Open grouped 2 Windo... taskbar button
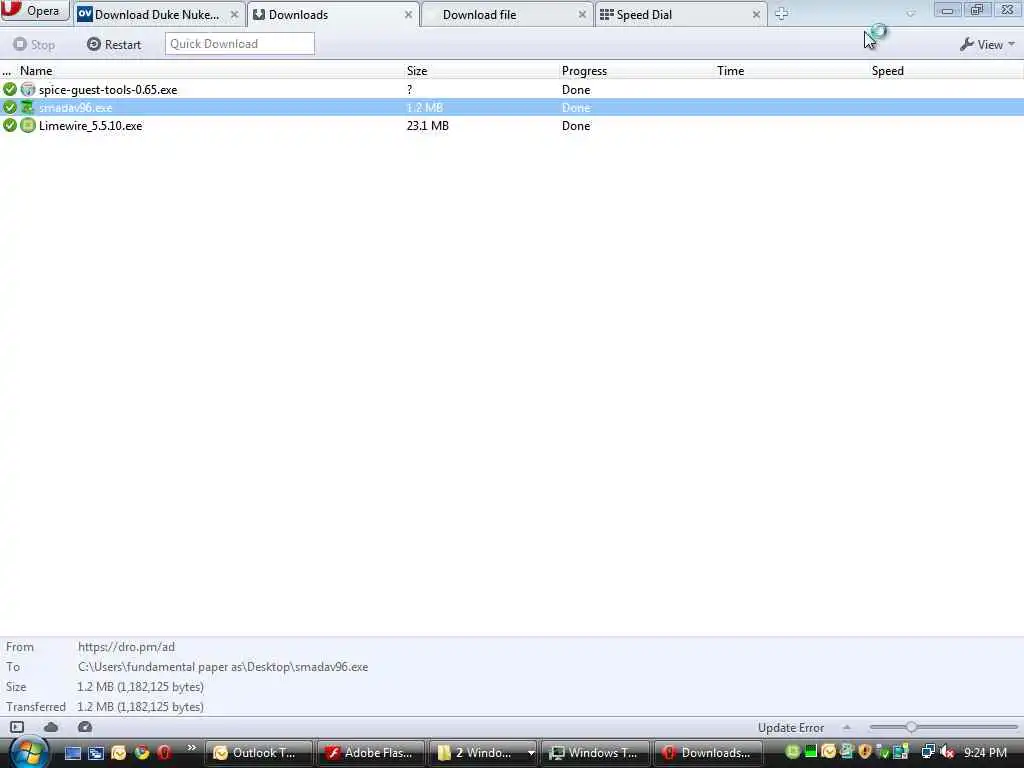The width and height of the screenshot is (1024, 768). (x=483, y=753)
